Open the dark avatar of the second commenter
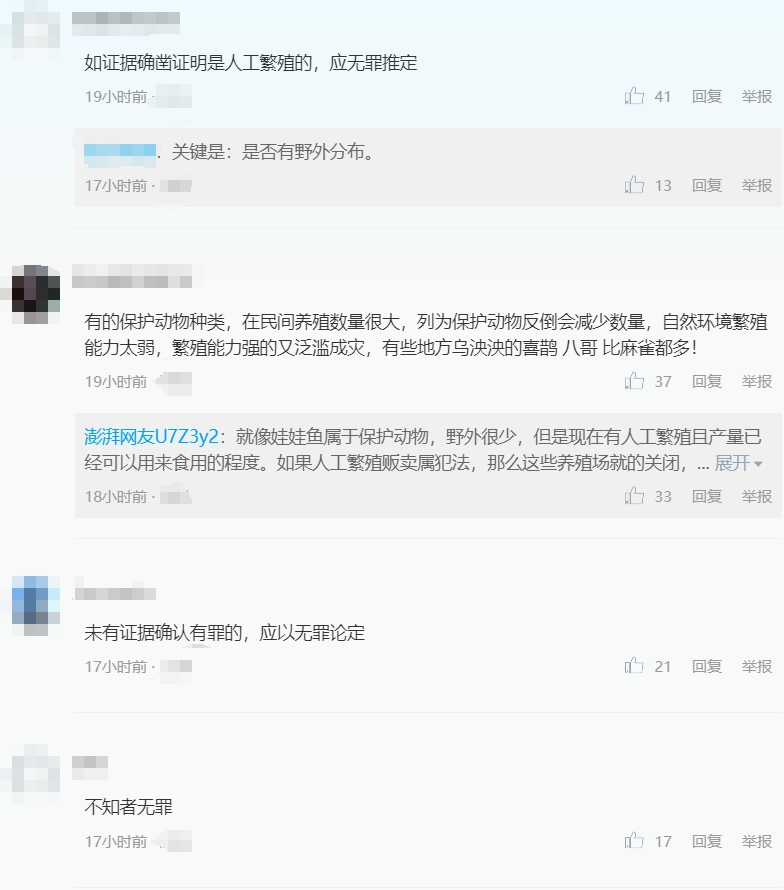784x890 pixels. point(36,288)
